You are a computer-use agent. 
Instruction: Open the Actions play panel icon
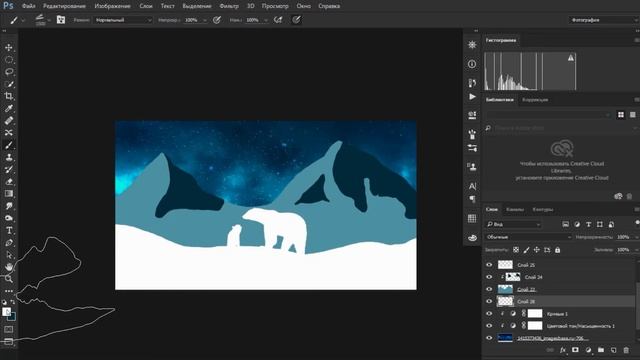472,97
